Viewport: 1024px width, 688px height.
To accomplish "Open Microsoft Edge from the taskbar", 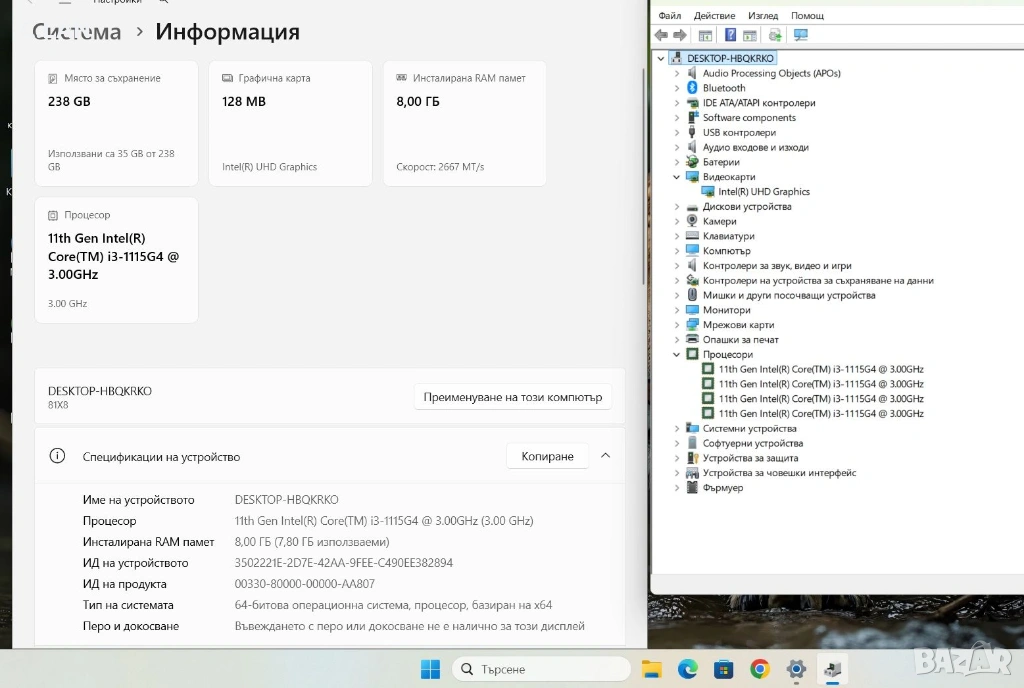I will pyautogui.click(x=687, y=669).
